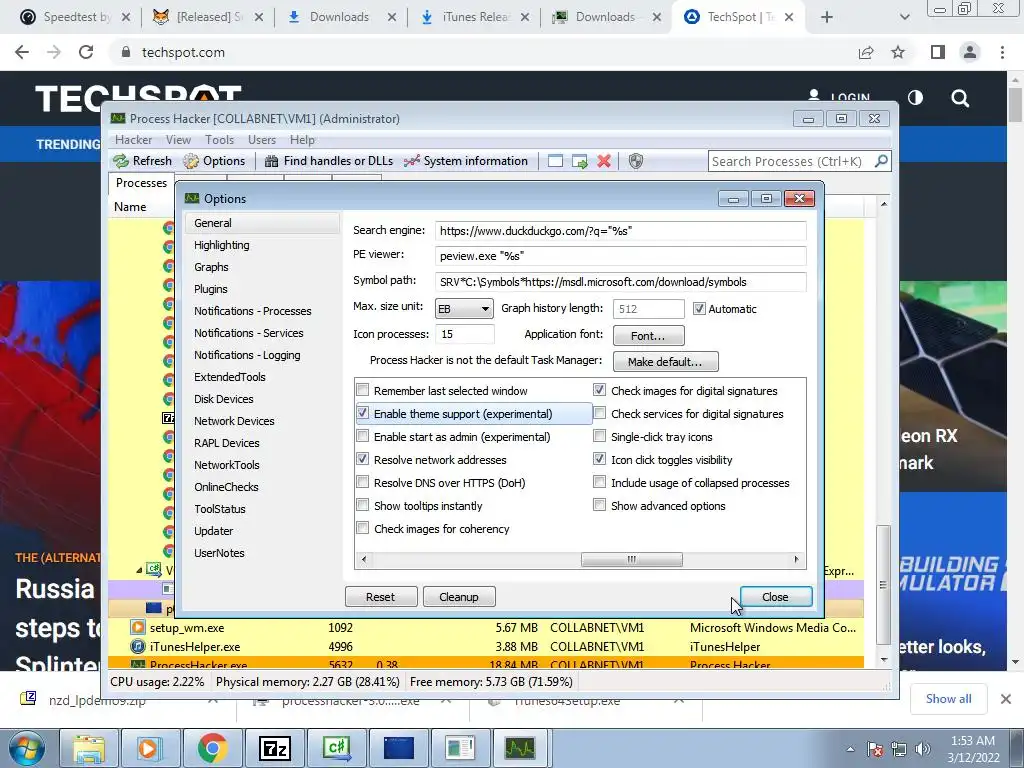
Task: Click the search magnifier in Search Processes box
Action: (x=881, y=161)
